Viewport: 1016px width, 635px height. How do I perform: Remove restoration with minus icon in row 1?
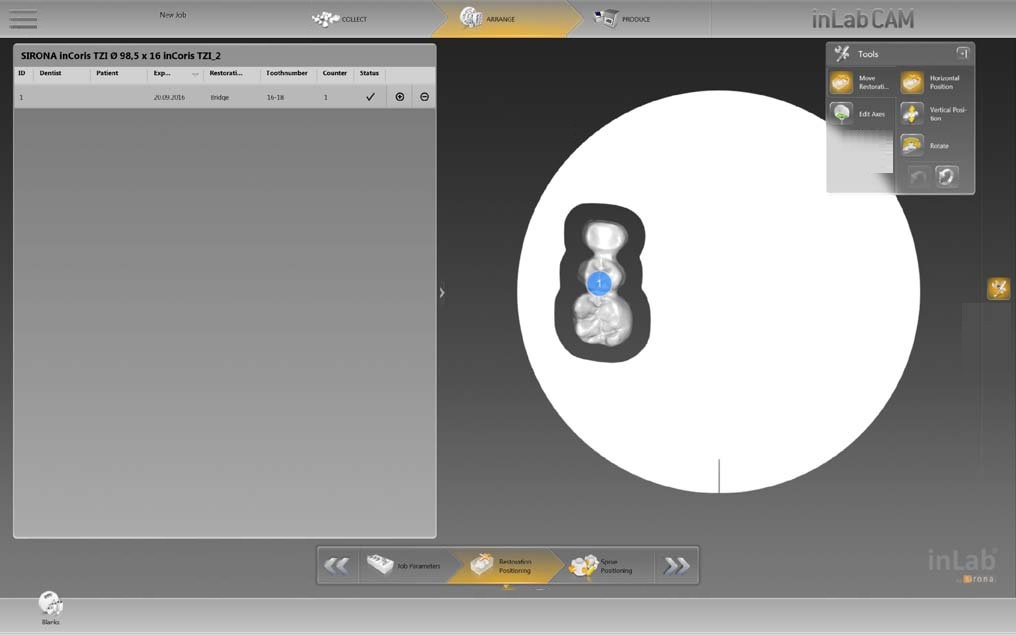point(424,97)
